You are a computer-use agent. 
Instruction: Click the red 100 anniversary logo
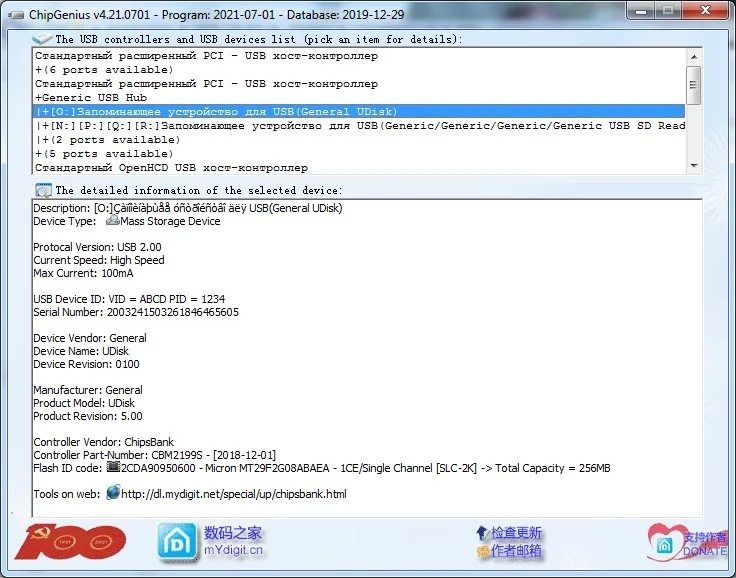[70, 541]
